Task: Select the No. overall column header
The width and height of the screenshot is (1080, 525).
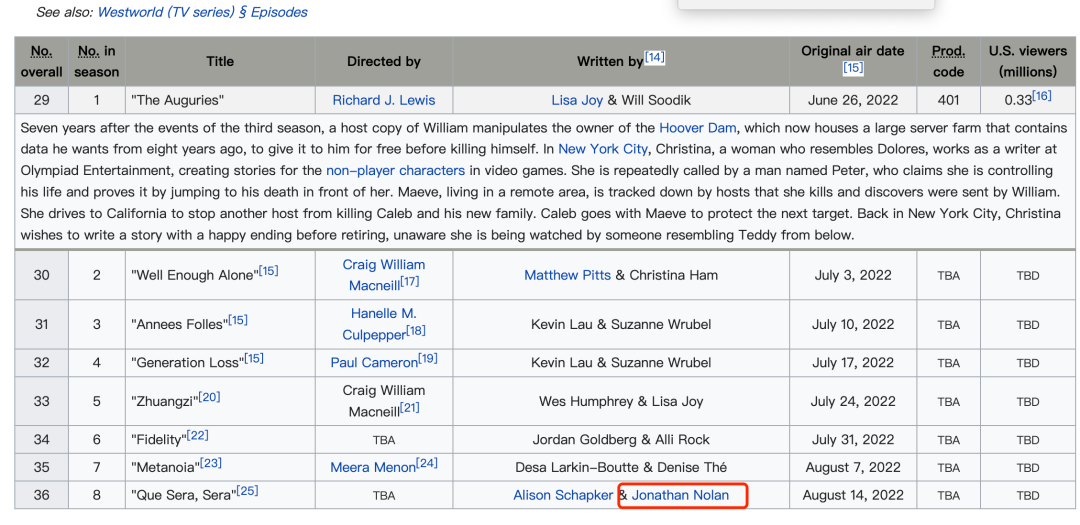Action: [x=41, y=61]
